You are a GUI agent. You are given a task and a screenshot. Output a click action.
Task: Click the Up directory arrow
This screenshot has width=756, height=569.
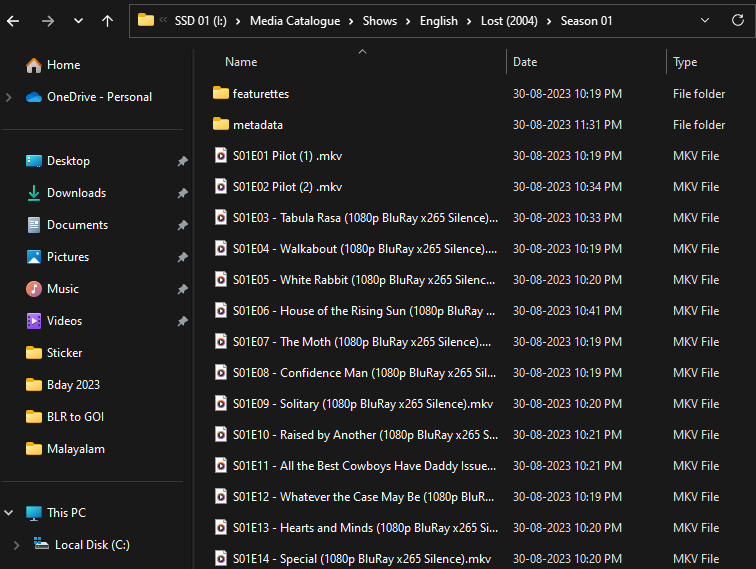(x=107, y=20)
